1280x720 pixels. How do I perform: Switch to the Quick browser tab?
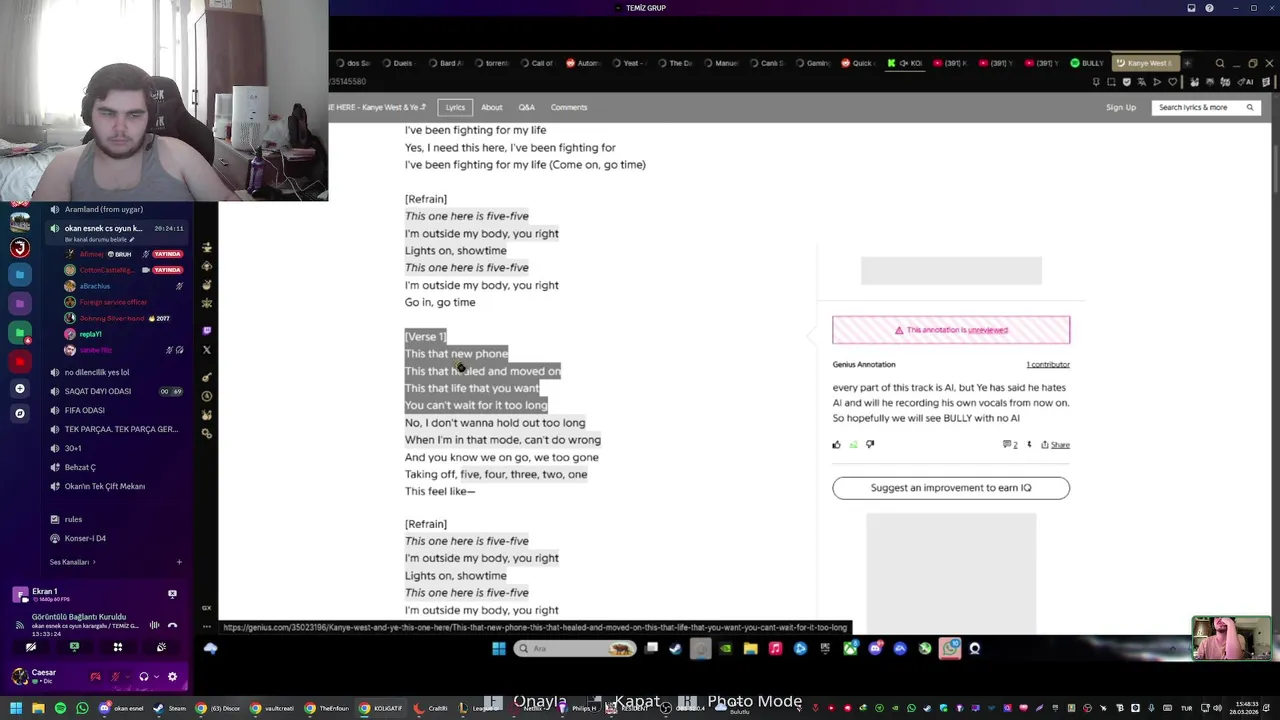(857, 63)
